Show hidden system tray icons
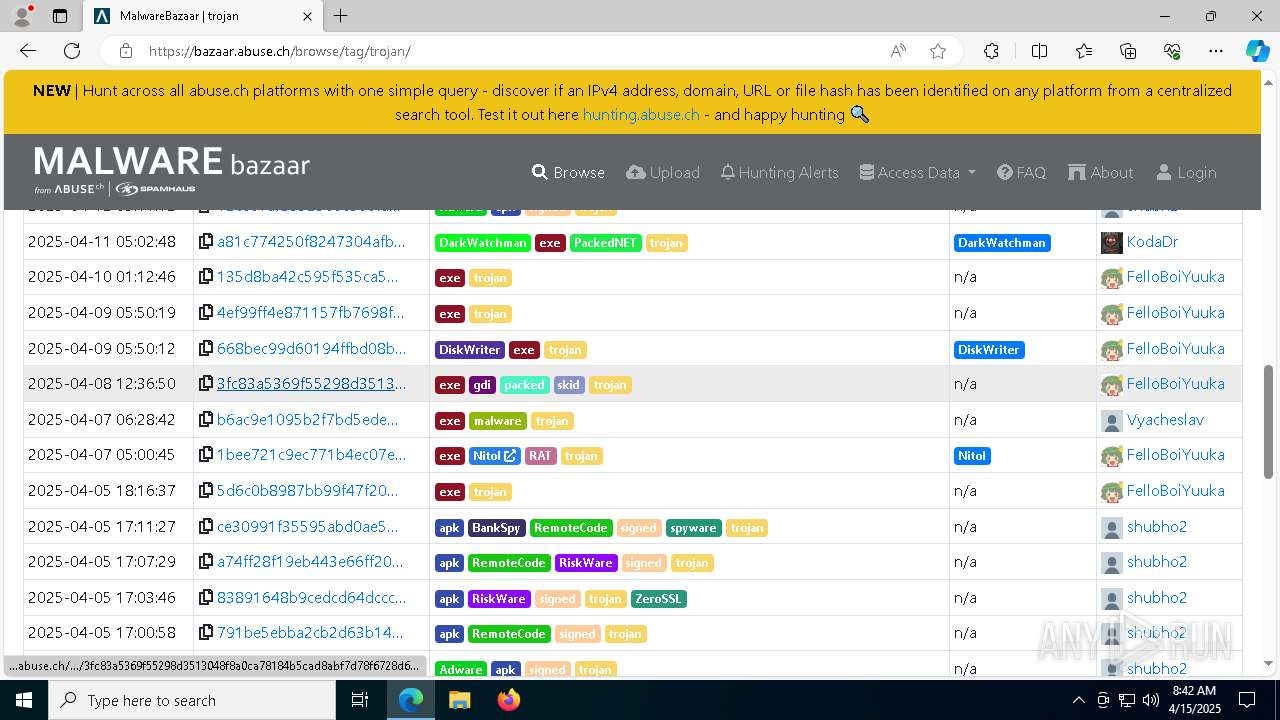The width and height of the screenshot is (1280, 720). (x=1078, y=700)
